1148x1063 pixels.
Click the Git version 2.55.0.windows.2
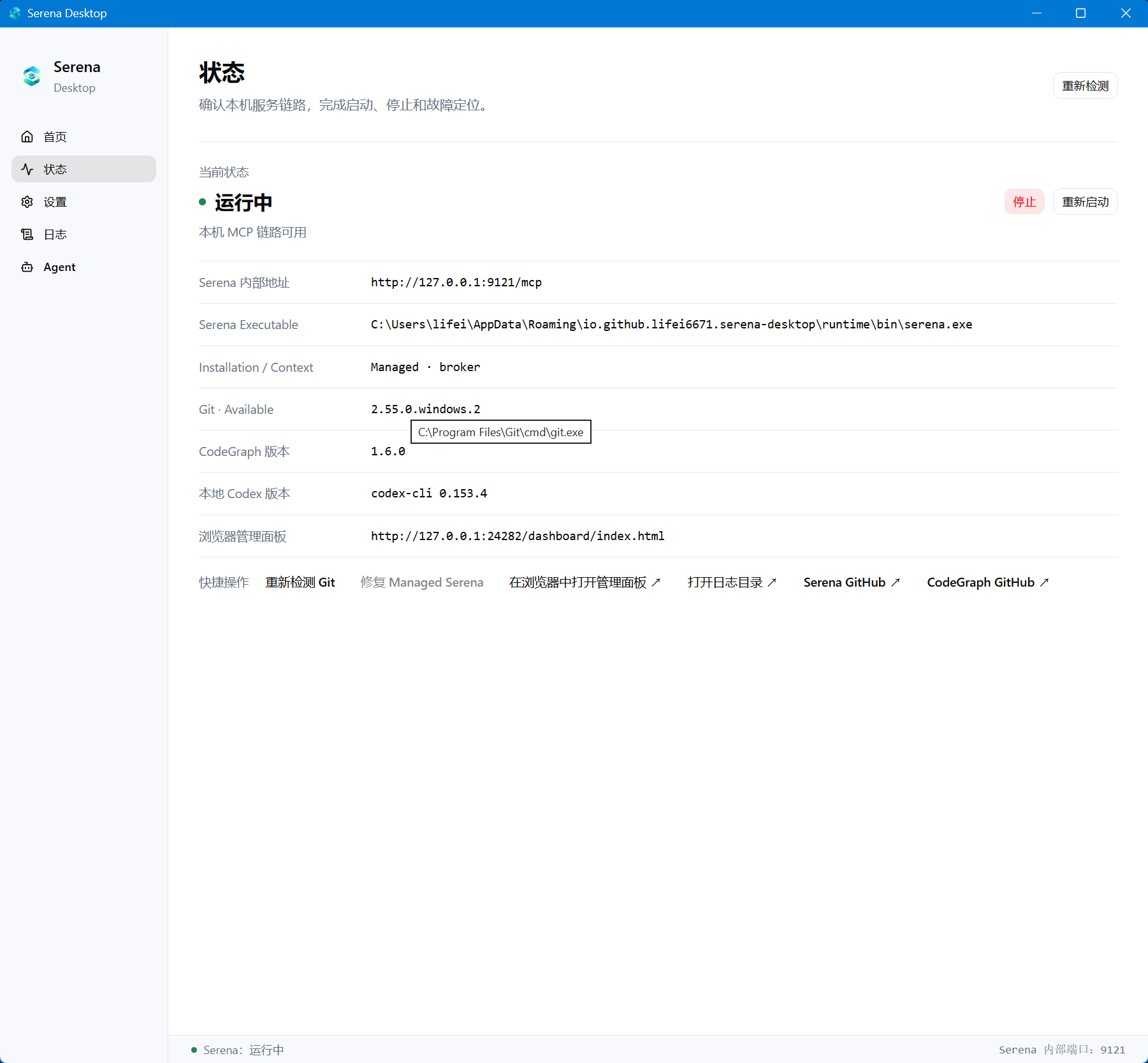[x=425, y=409]
